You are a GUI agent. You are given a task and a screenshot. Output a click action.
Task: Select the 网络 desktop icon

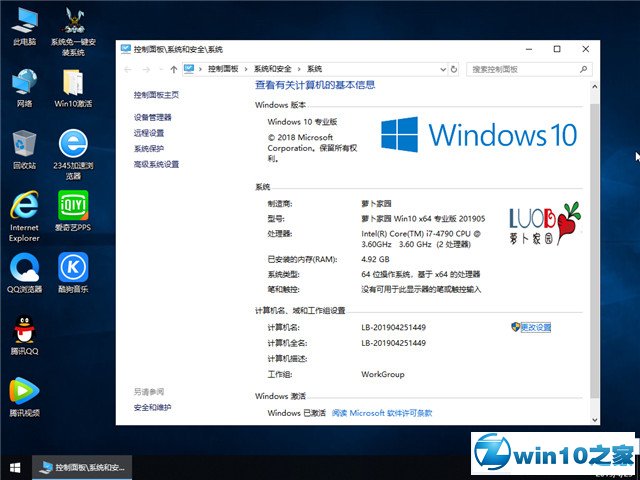pyautogui.click(x=24, y=88)
